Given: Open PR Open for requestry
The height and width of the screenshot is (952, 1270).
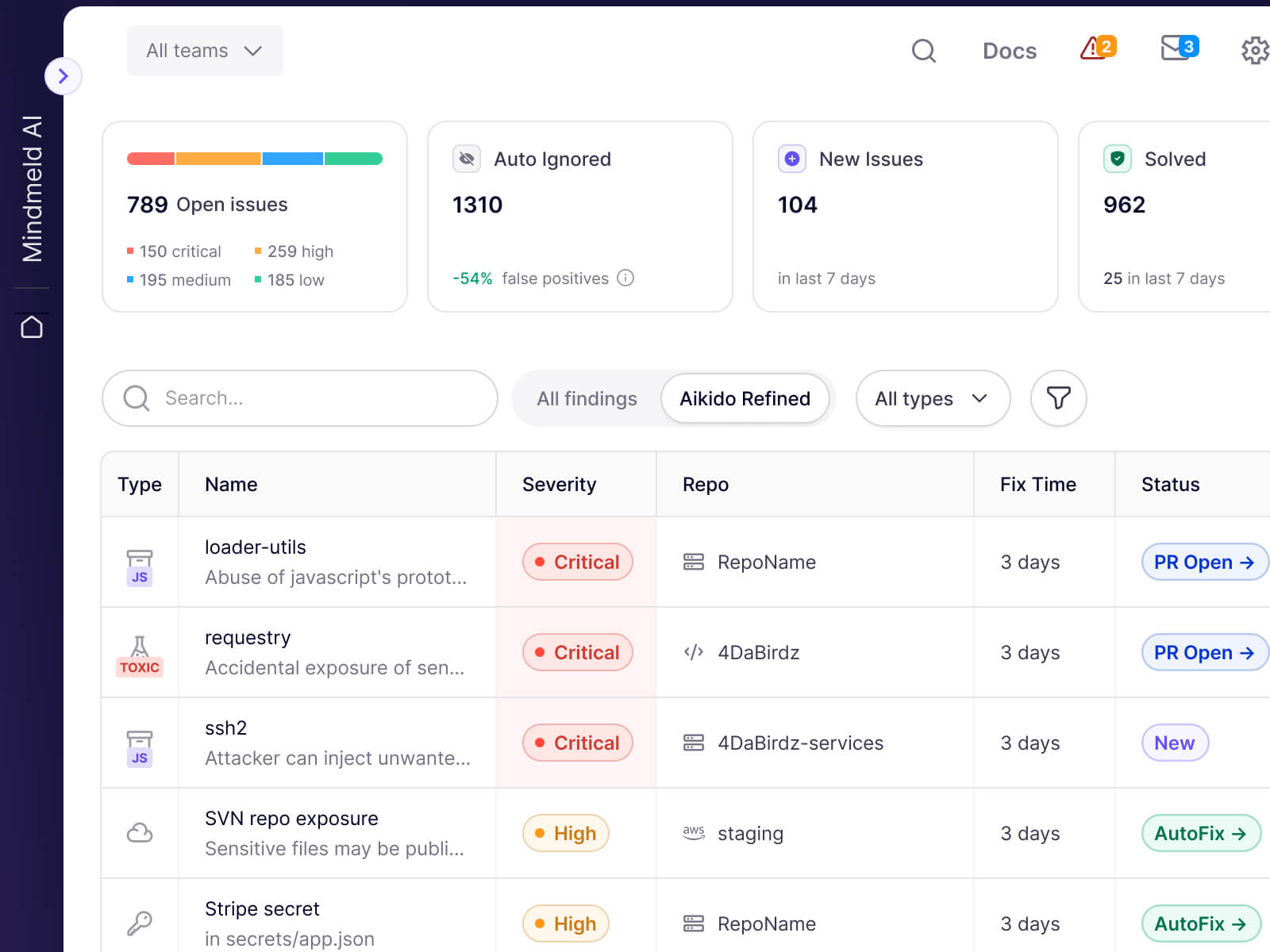Looking at the screenshot, I should (x=1204, y=652).
